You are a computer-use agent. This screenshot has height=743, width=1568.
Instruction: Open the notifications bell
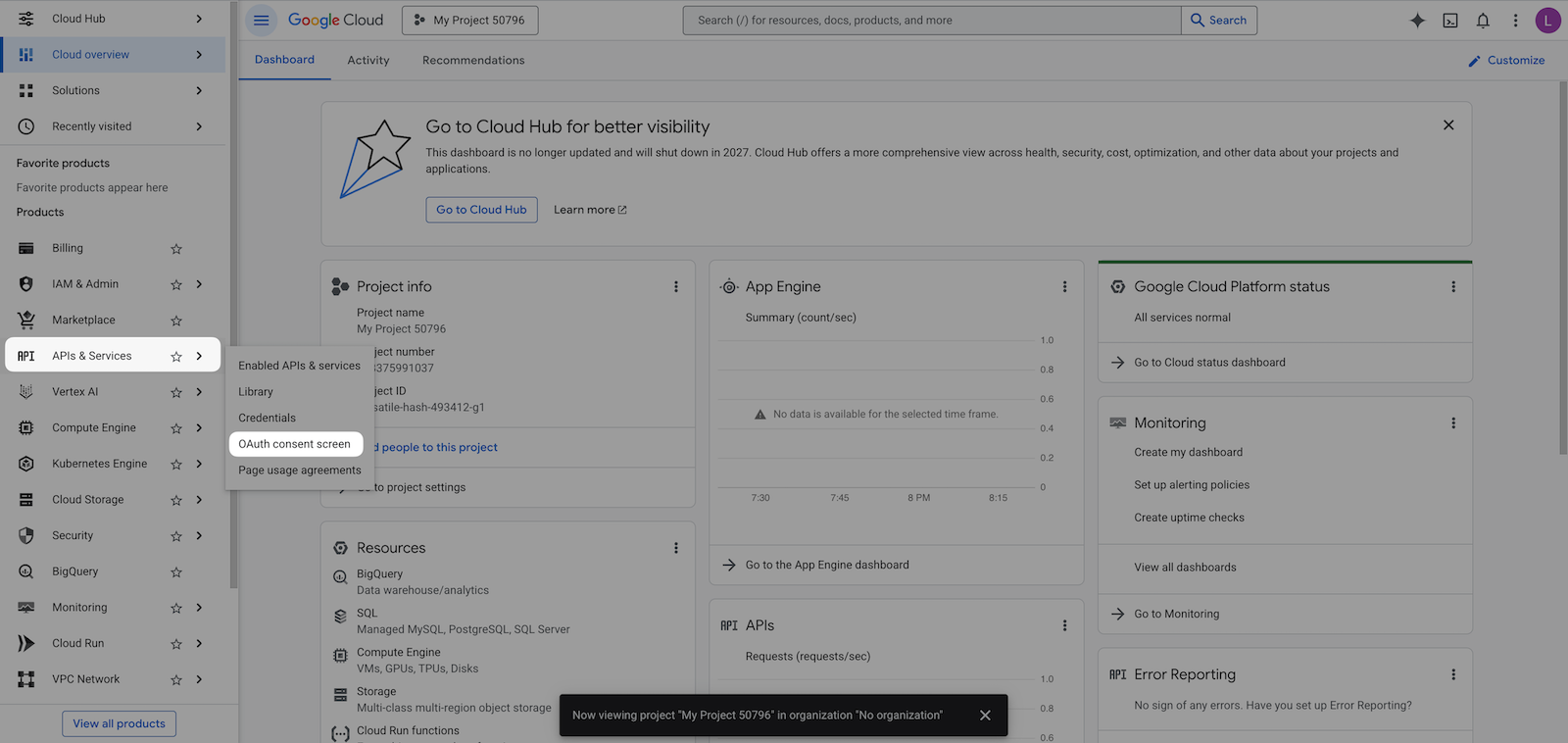1483,20
